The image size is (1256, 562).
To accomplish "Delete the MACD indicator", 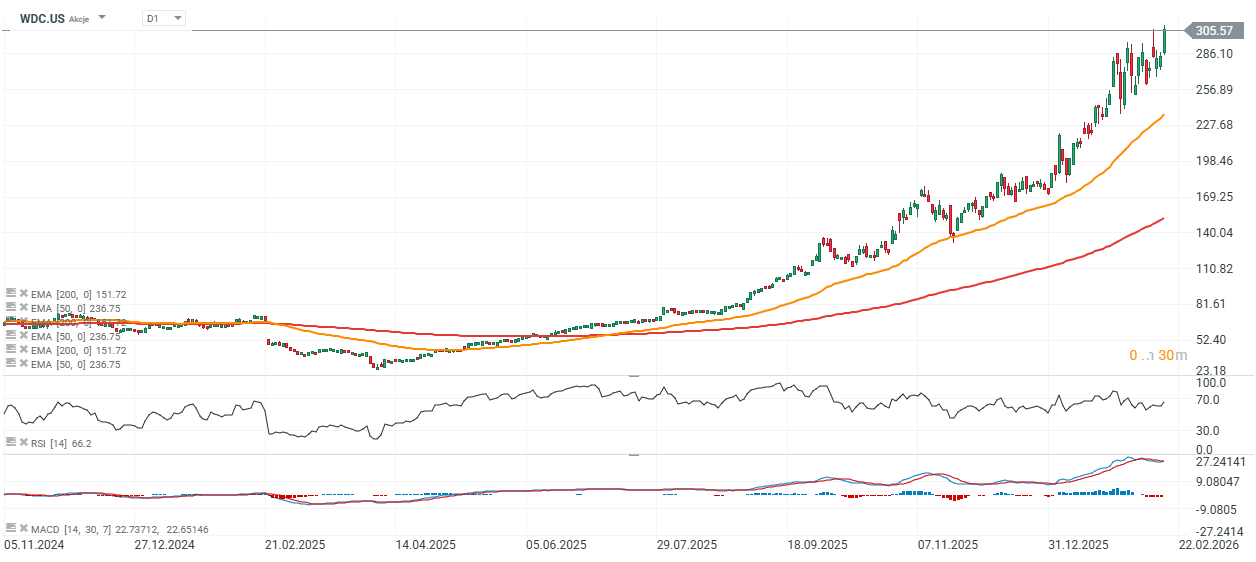I will coord(23,528).
